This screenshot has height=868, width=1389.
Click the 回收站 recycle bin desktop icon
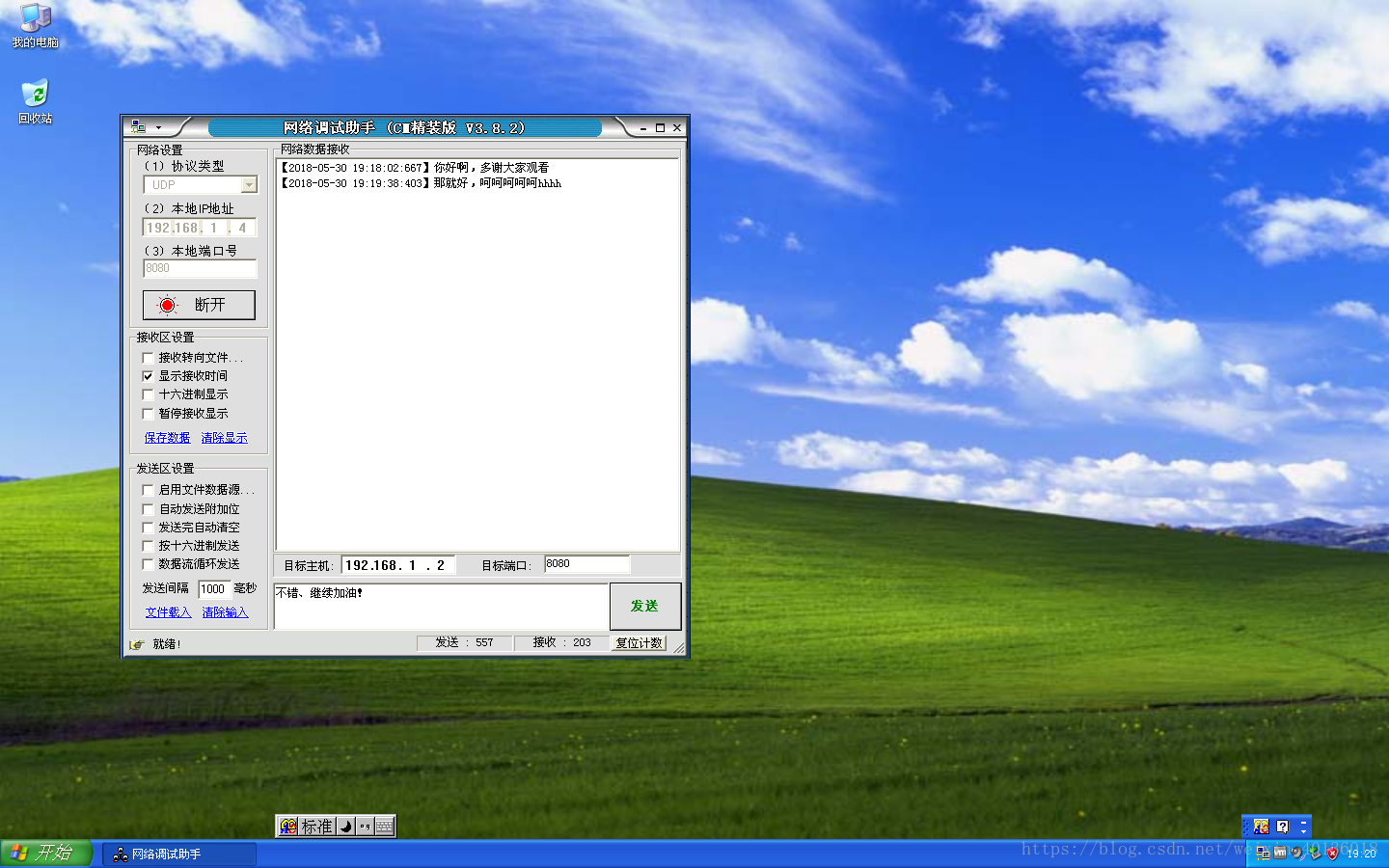tap(35, 101)
